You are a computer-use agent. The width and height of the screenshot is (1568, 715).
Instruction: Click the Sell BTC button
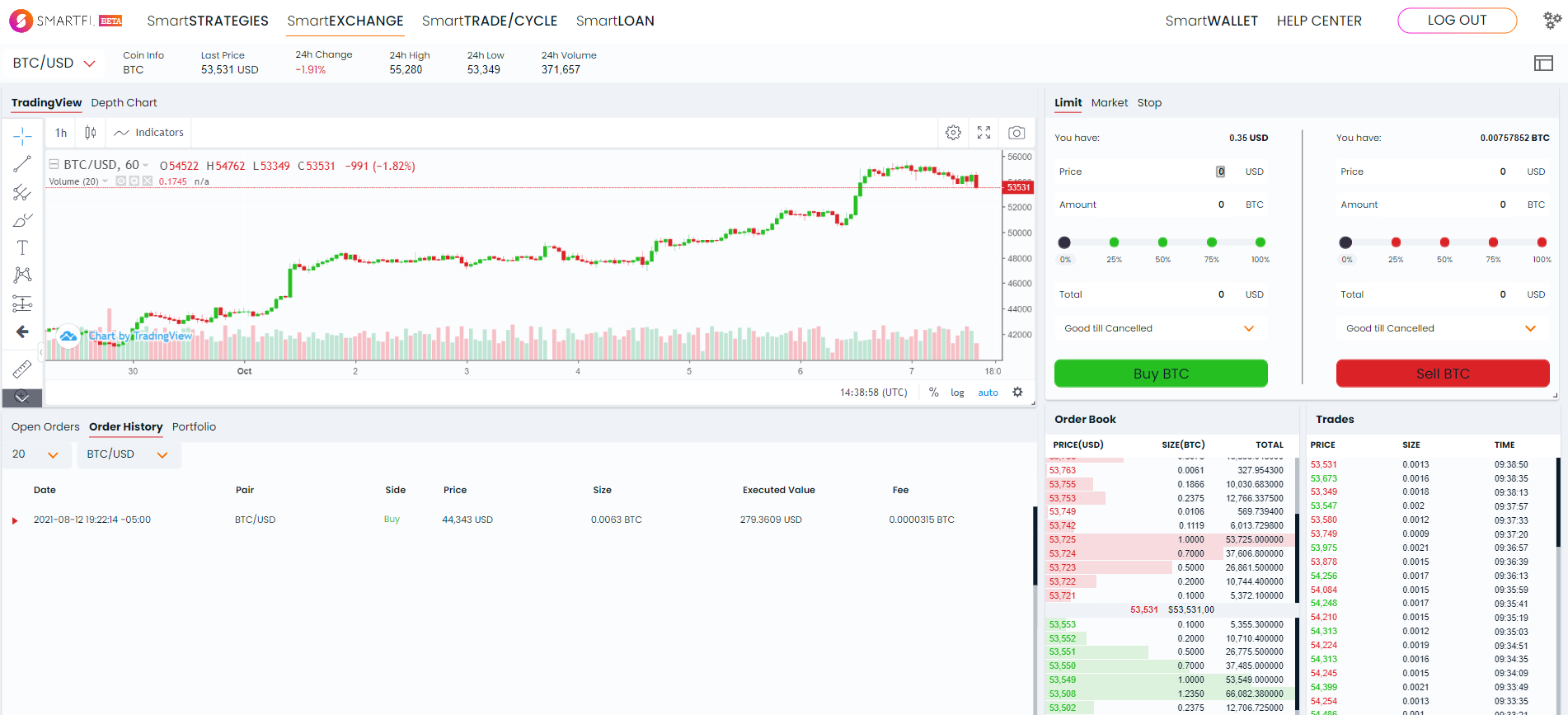[x=1443, y=374]
